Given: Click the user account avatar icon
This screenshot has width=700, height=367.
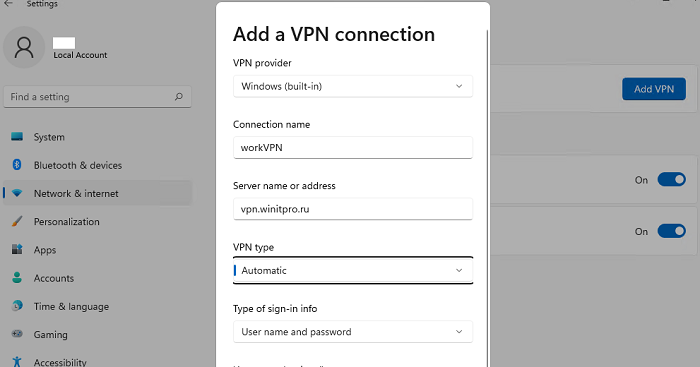Looking at the screenshot, I should click(24, 47).
